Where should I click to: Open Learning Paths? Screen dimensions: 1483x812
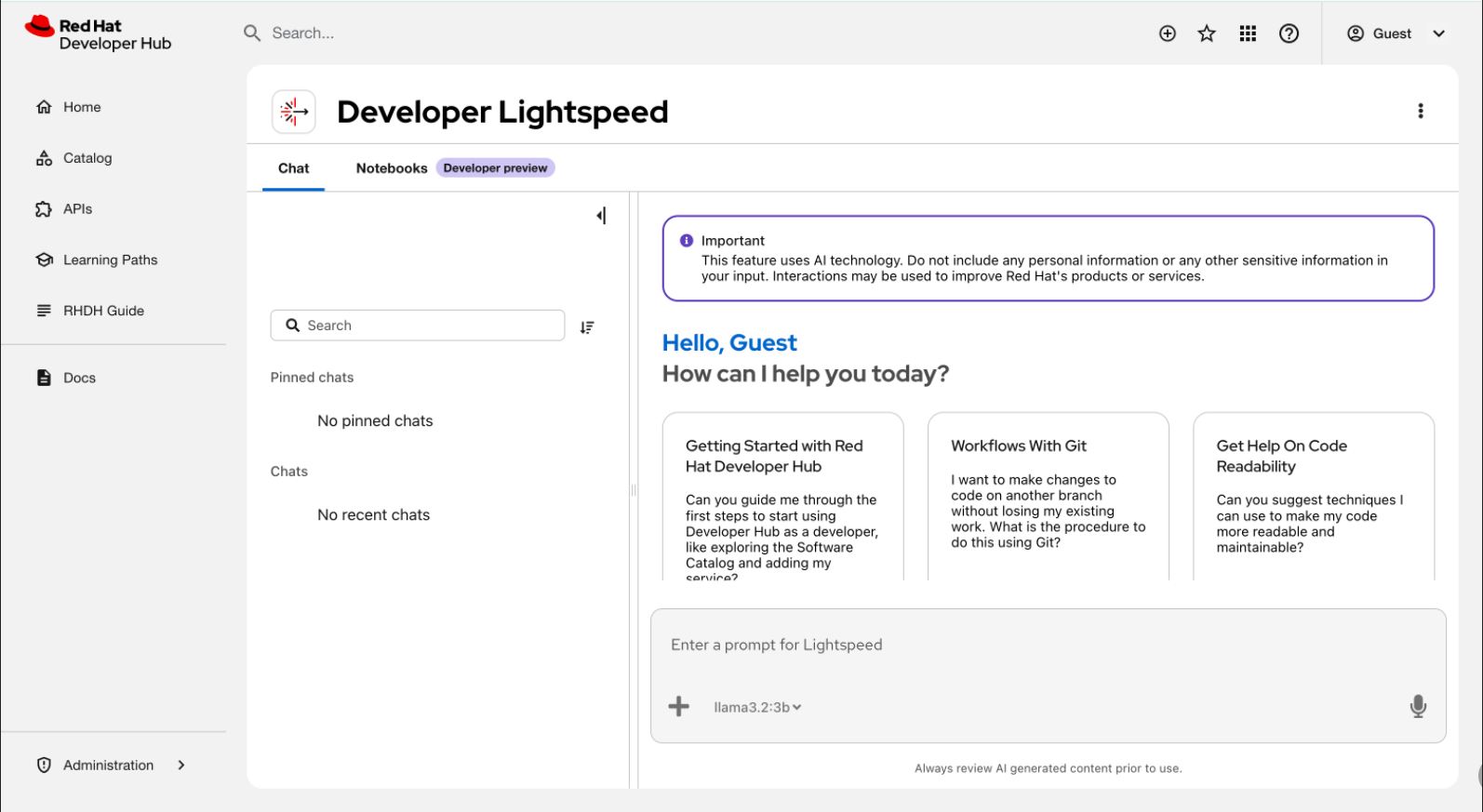coord(110,260)
